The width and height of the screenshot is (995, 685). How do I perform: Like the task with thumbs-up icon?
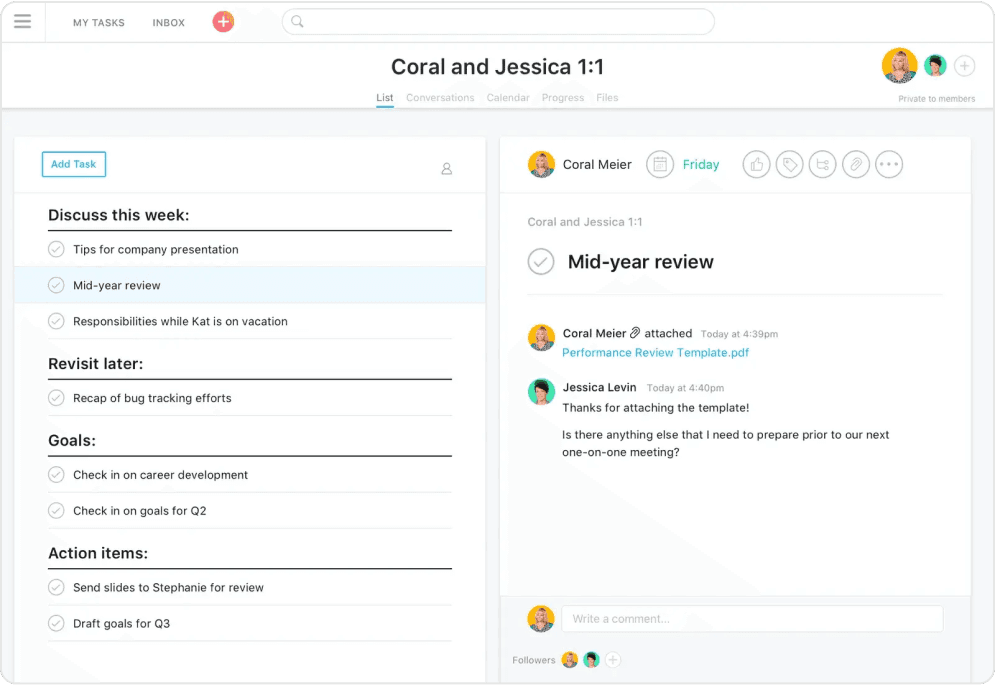pyautogui.click(x=757, y=165)
